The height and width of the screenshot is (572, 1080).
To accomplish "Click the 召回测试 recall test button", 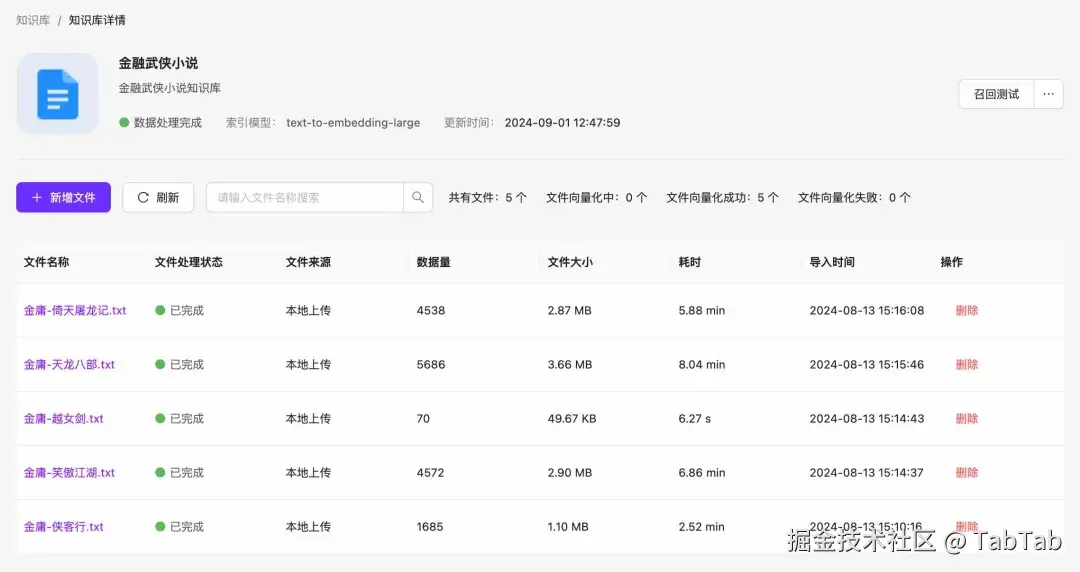I will point(996,94).
